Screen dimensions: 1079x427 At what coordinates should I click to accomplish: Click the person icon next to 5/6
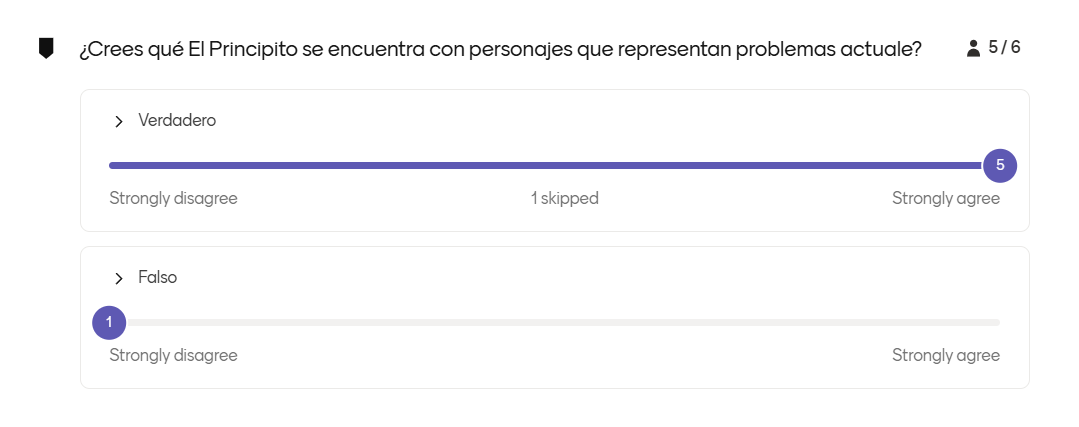click(973, 48)
